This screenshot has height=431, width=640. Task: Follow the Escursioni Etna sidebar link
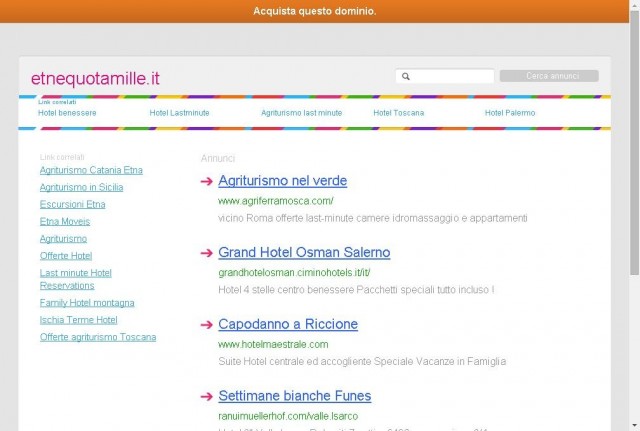coord(73,204)
